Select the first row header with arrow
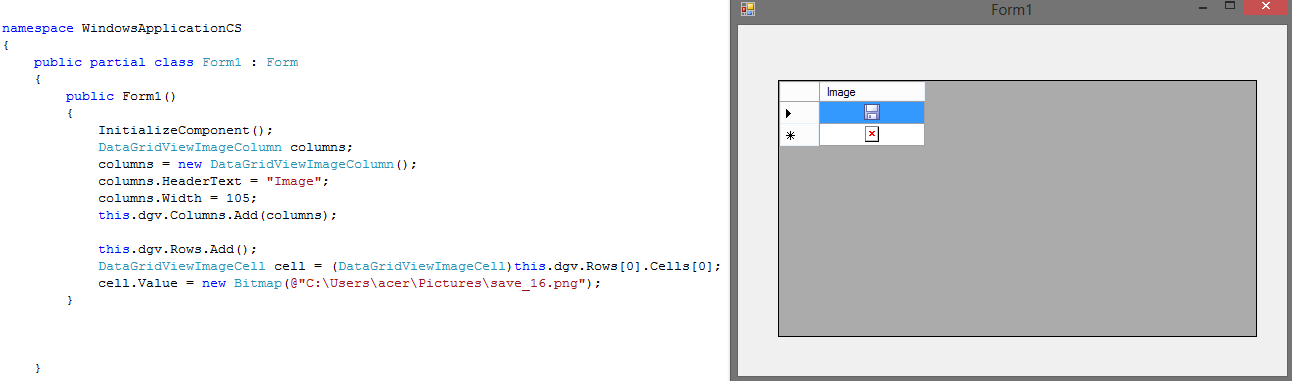Image resolution: width=1292 pixels, height=381 pixels. pos(799,112)
